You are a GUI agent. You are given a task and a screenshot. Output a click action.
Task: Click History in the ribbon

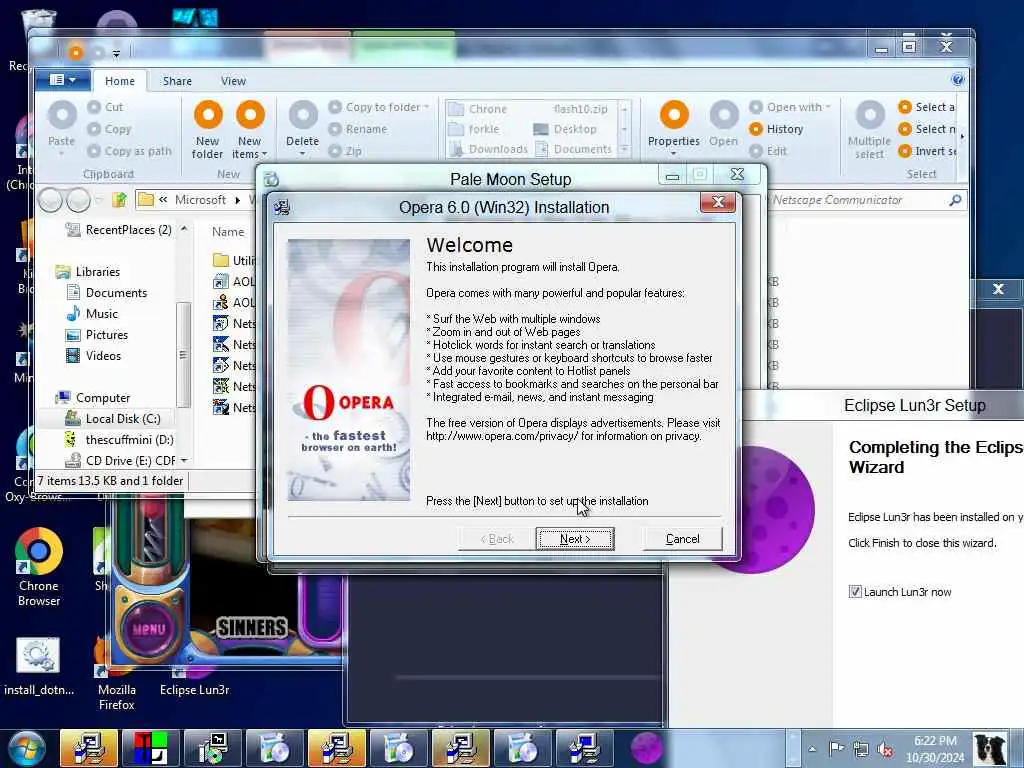coord(776,129)
